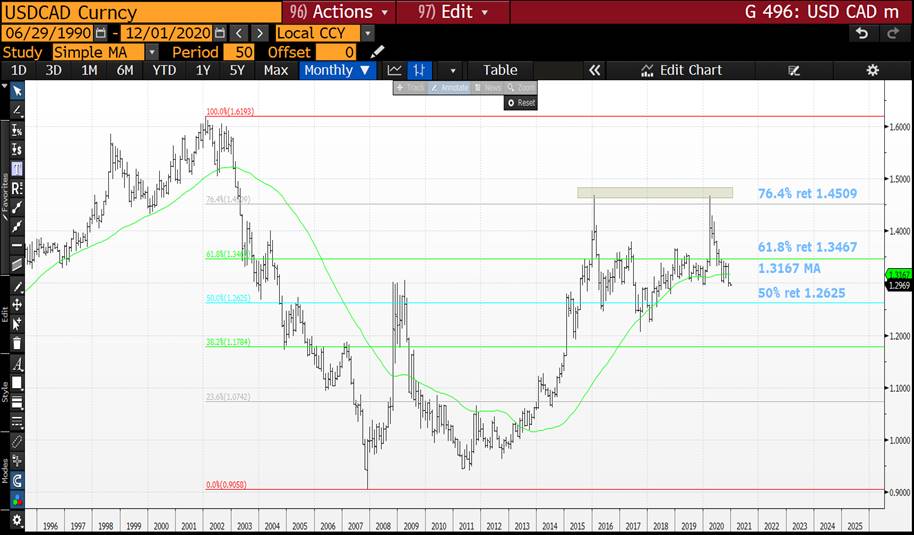Select the bar chart type icon
Screen dimensions: 914x535
tap(420, 70)
